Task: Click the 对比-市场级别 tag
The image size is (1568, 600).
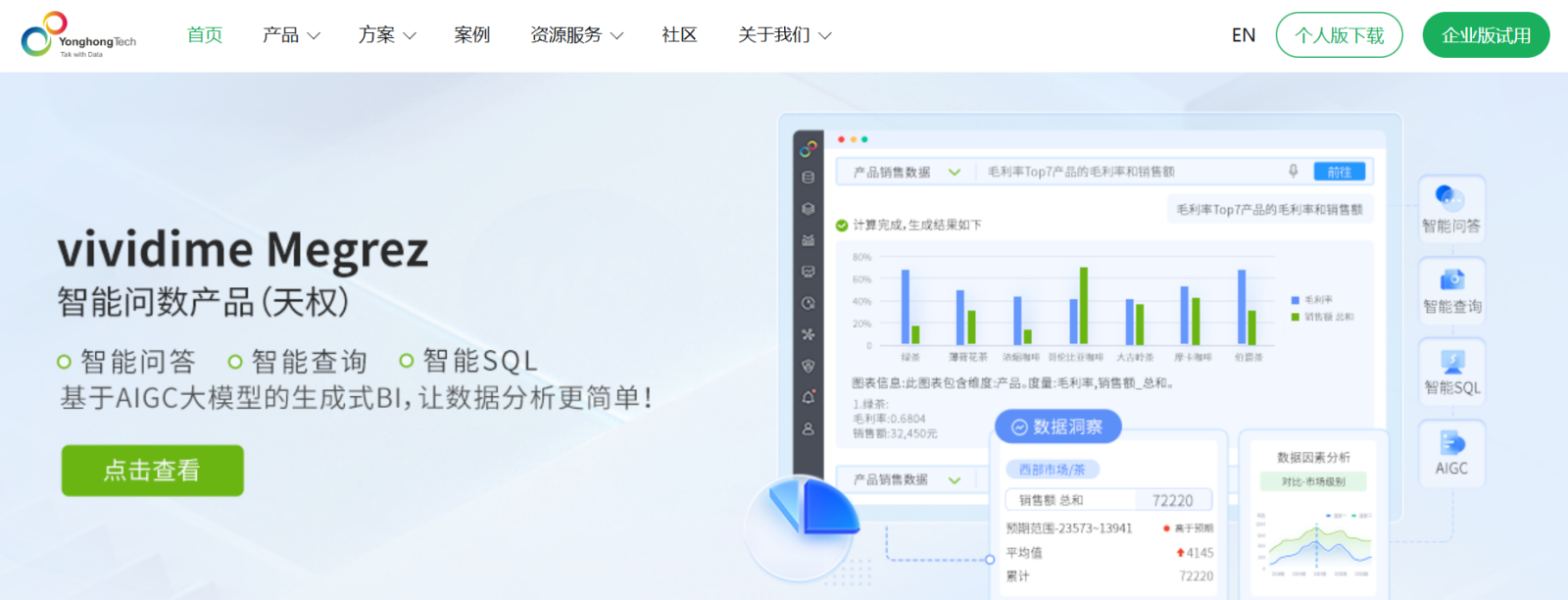Action: tap(1313, 481)
